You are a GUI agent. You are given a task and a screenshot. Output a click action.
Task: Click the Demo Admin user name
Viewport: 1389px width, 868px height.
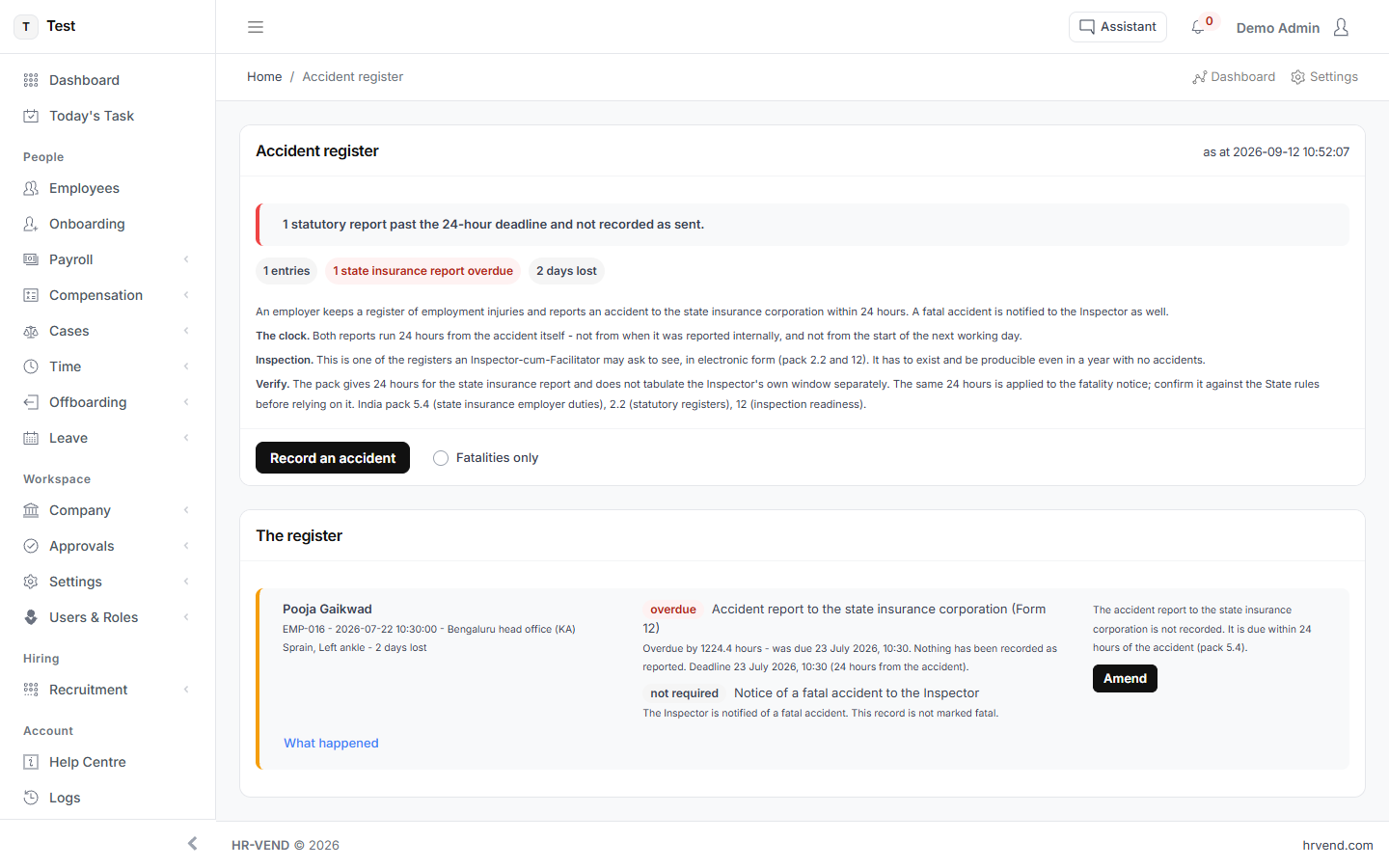1278,28
